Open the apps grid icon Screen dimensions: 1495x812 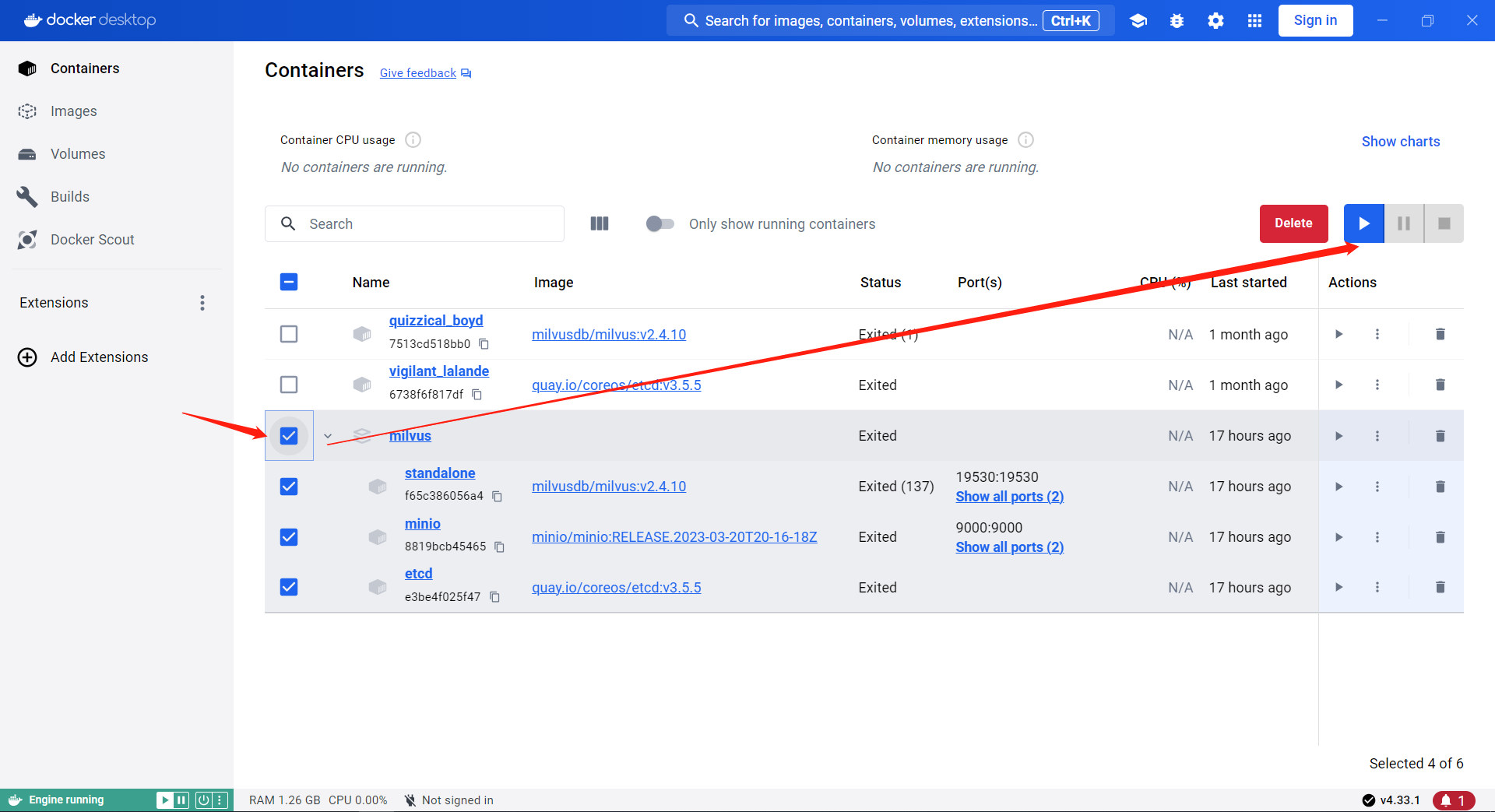(x=1254, y=21)
